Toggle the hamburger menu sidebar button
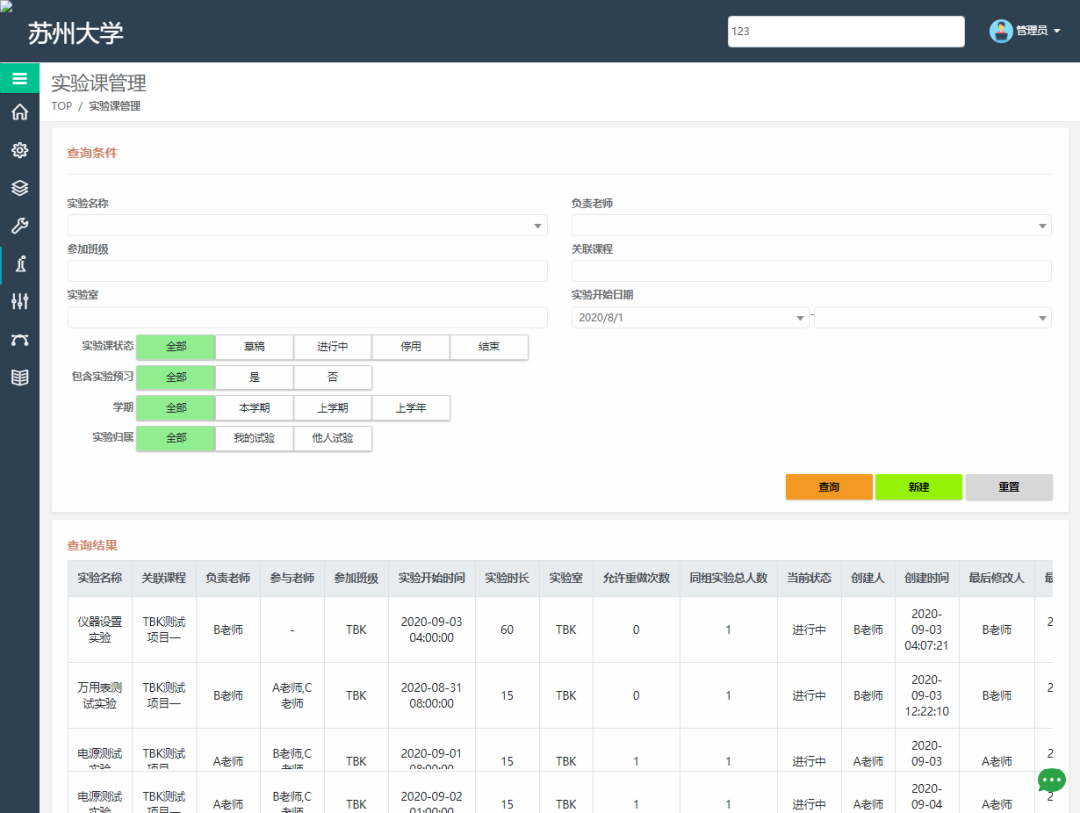The width and height of the screenshot is (1080, 813). tap(19, 79)
